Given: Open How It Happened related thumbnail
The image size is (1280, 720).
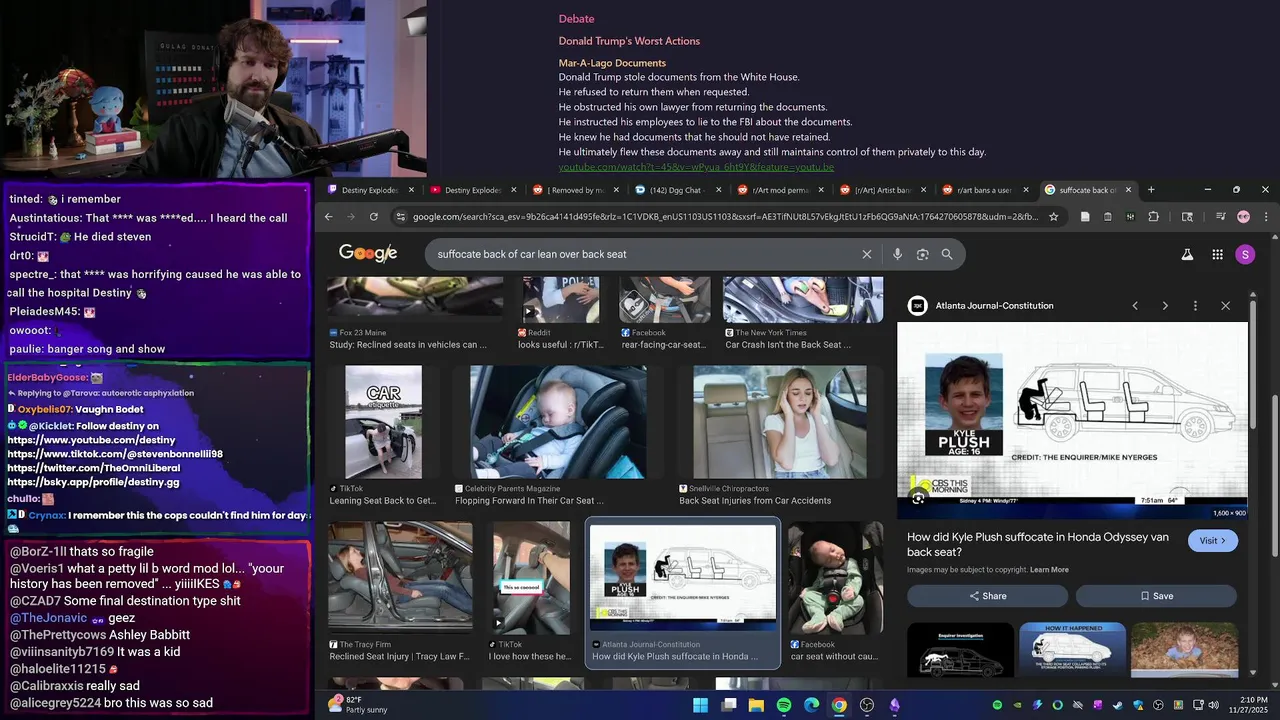Looking at the screenshot, I should (x=1072, y=650).
